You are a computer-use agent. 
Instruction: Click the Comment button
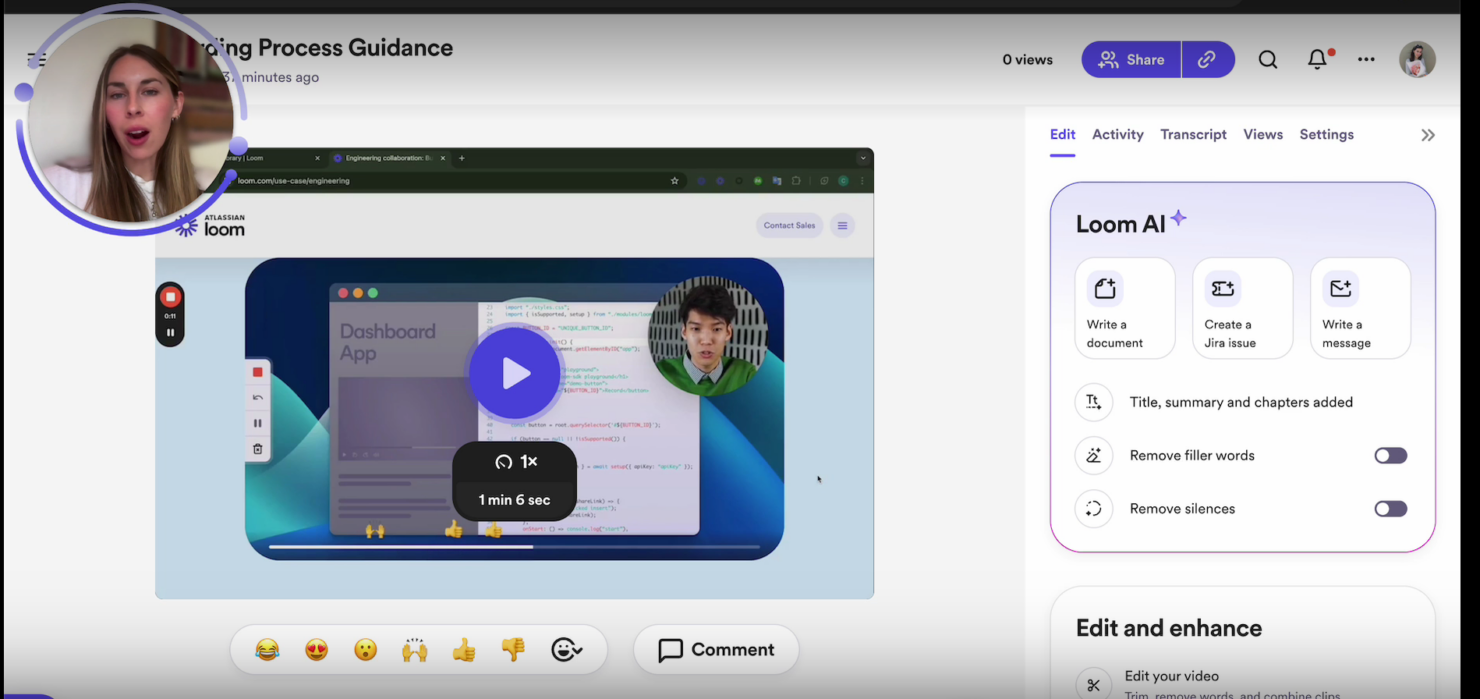tap(715, 649)
